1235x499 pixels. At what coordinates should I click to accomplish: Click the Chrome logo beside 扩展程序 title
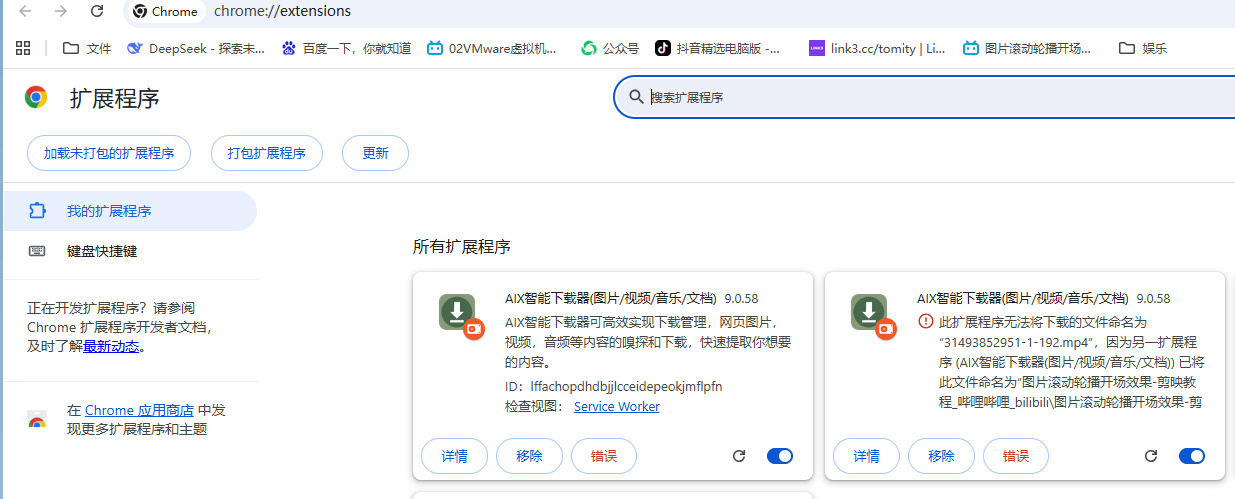tap(36, 97)
